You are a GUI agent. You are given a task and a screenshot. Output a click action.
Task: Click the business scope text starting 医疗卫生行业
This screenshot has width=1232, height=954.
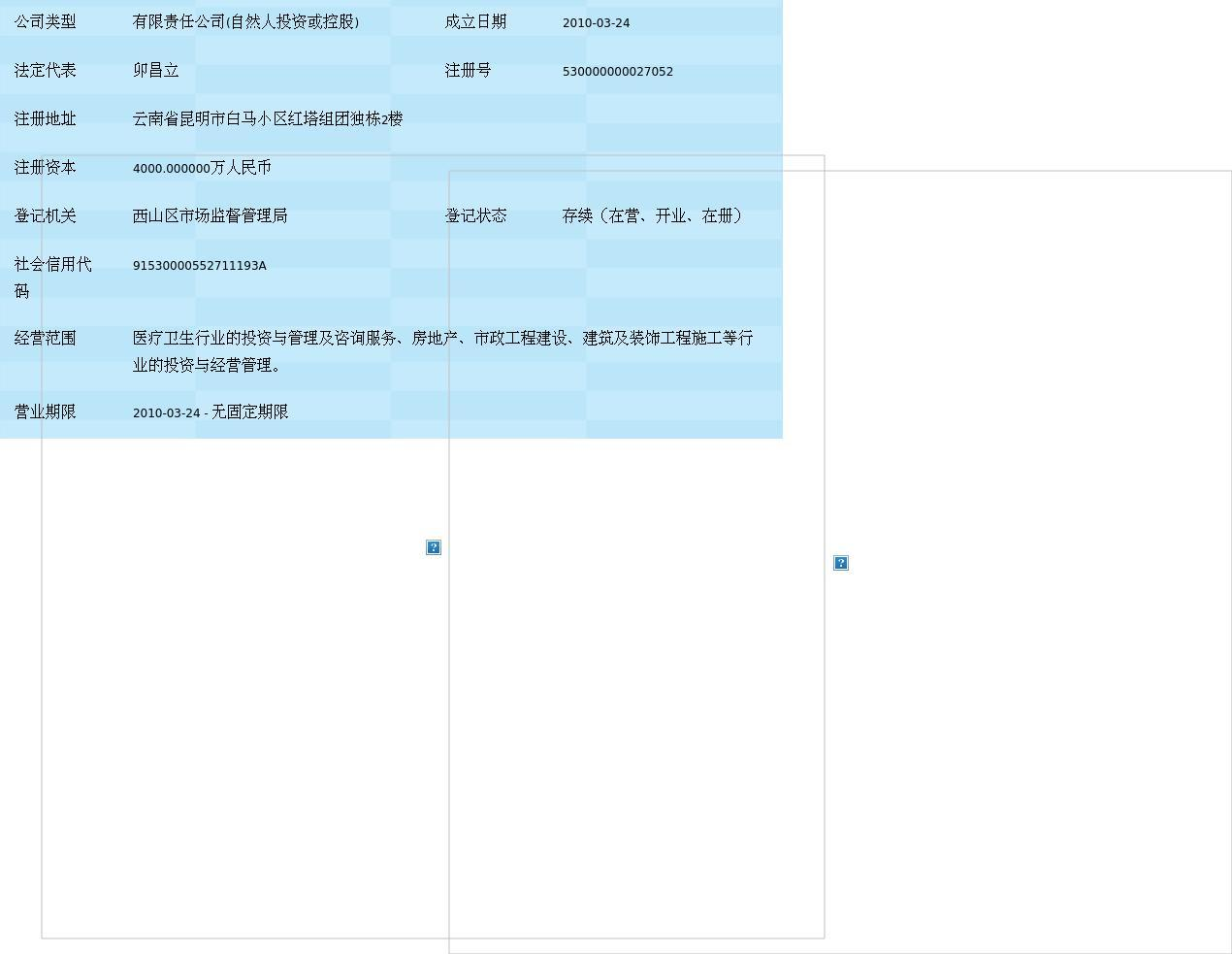[443, 351]
